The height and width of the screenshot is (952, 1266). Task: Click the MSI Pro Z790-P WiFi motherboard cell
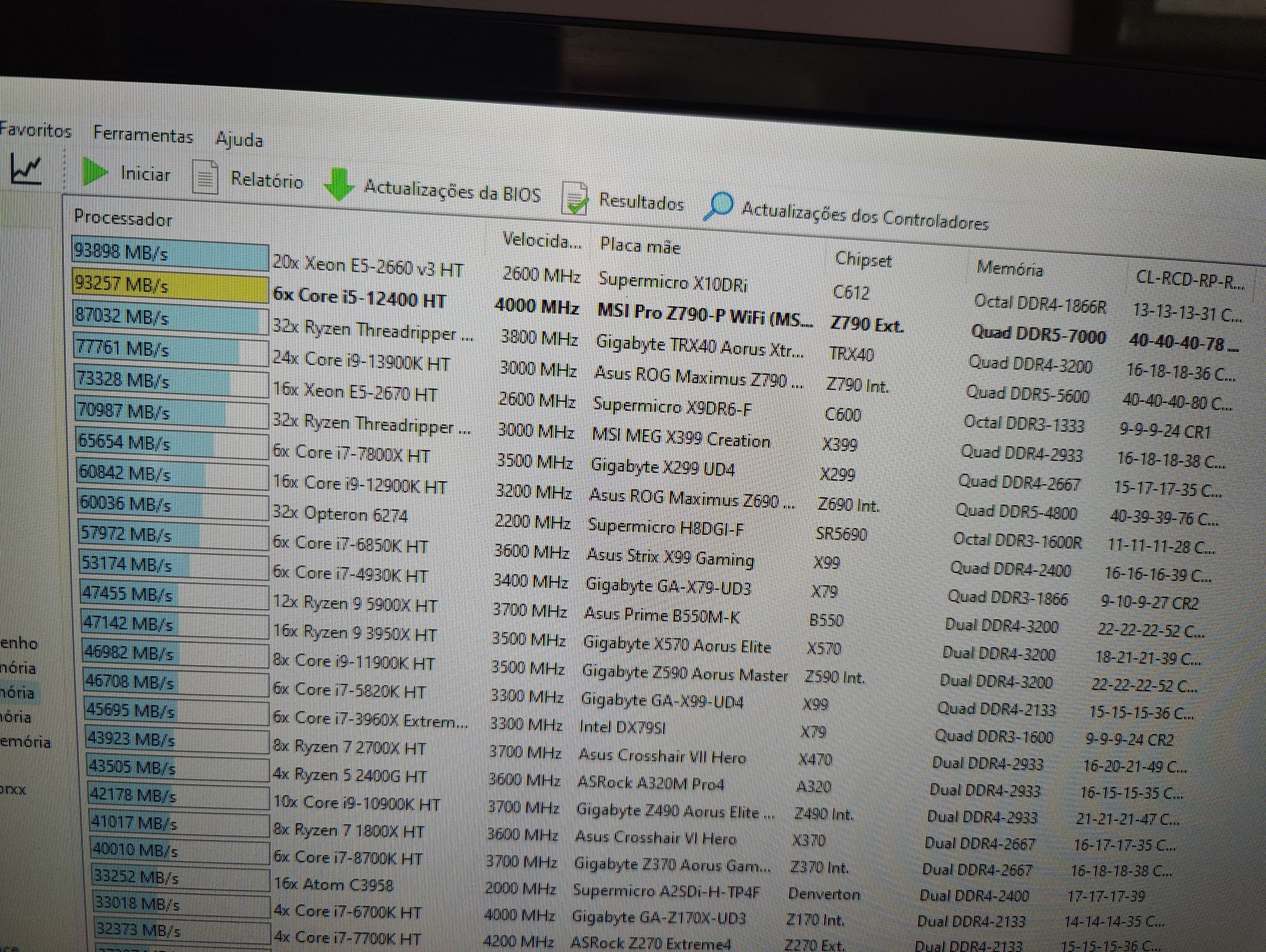[705, 315]
